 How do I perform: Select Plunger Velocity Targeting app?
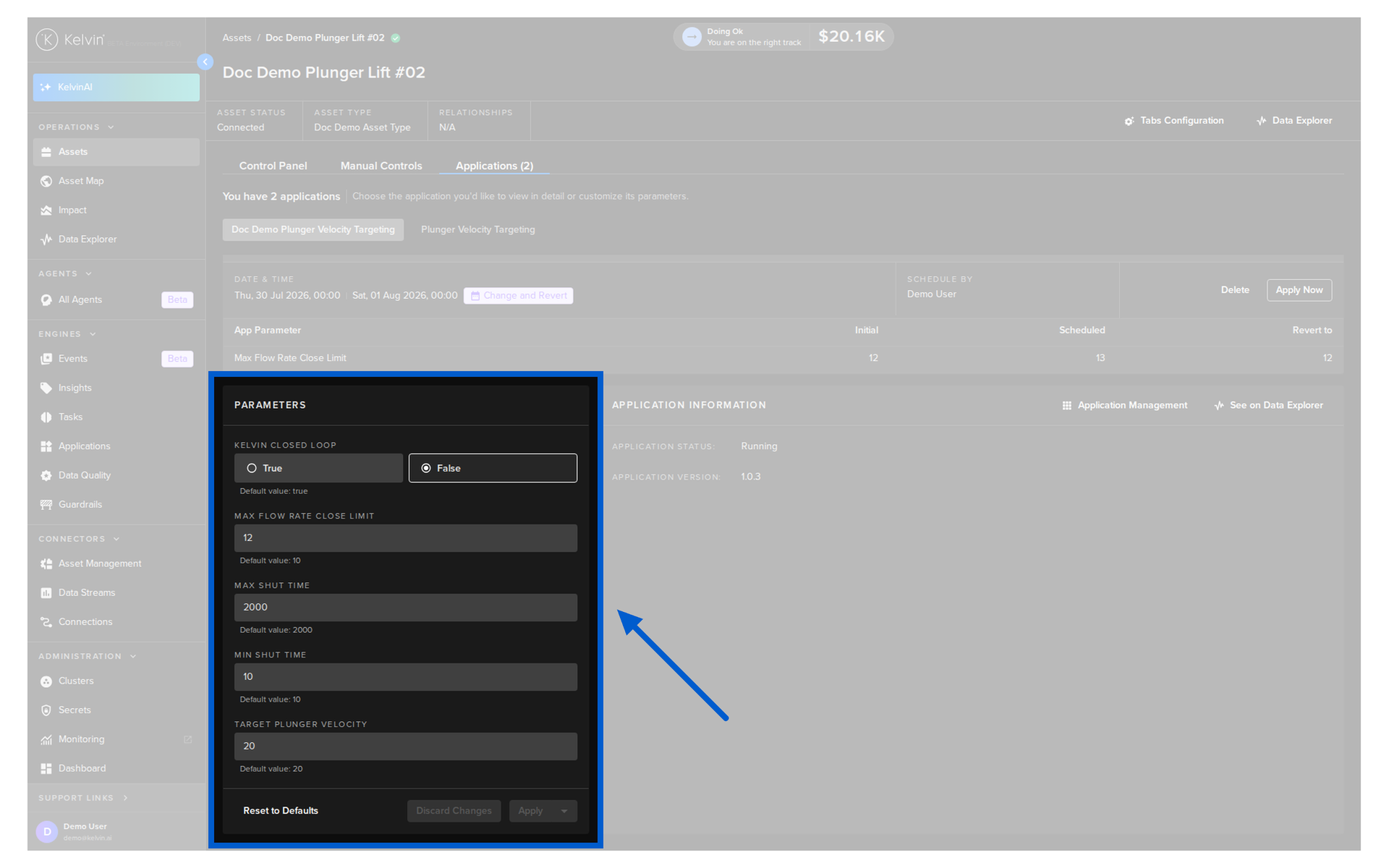pyautogui.click(x=478, y=230)
